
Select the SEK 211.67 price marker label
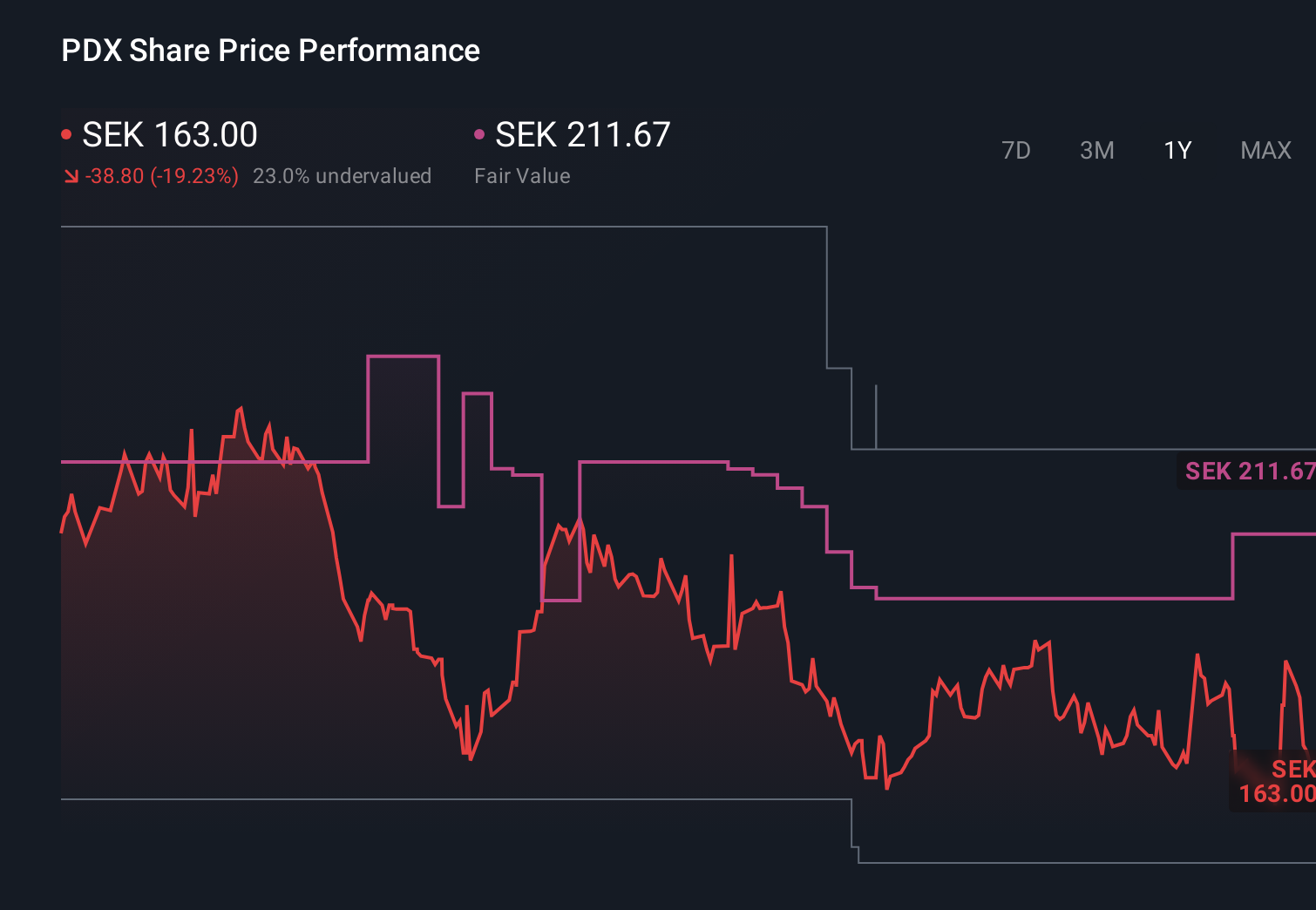[x=1248, y=472]
